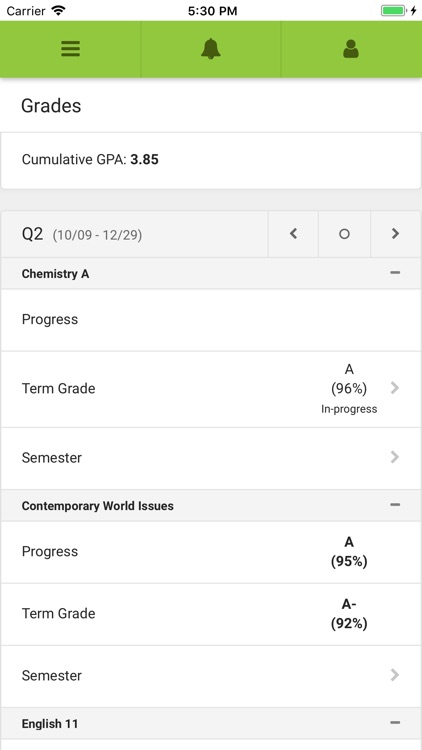Open Chemistry A Semester chevron

pyautogui.click(x=395, y=457)
